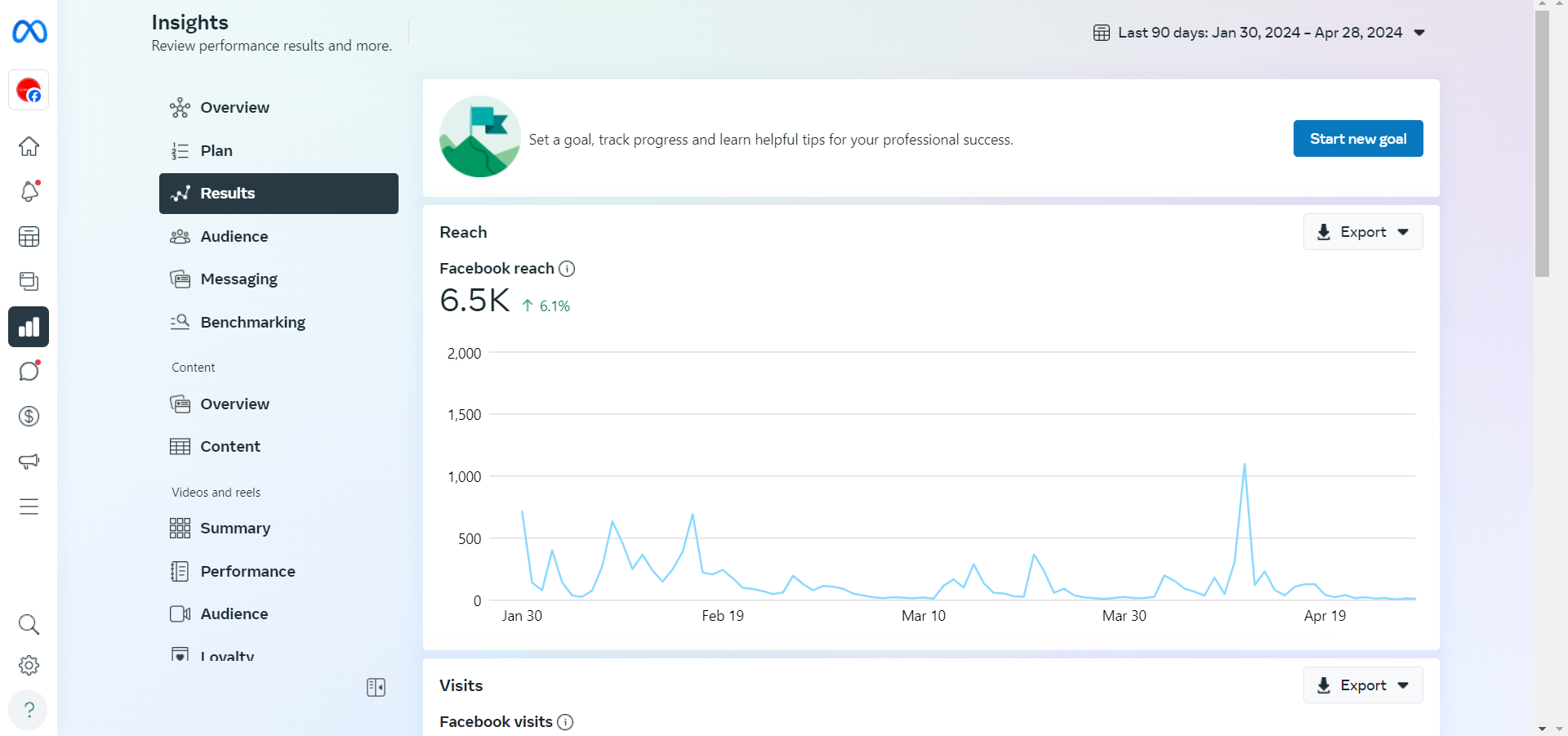Open the Monetization dollar icon
The width and height of the screenshot is (1568, 736).
(x=29, y=417)
